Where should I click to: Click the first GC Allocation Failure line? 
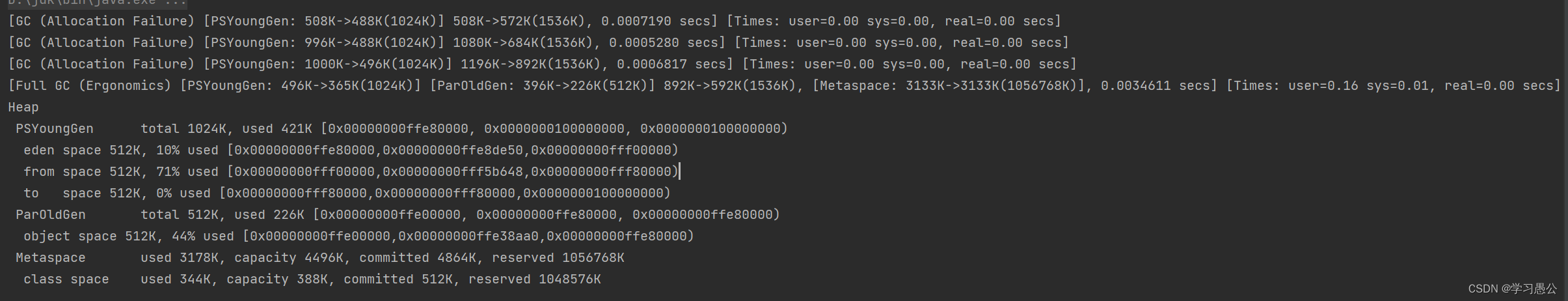534,21
